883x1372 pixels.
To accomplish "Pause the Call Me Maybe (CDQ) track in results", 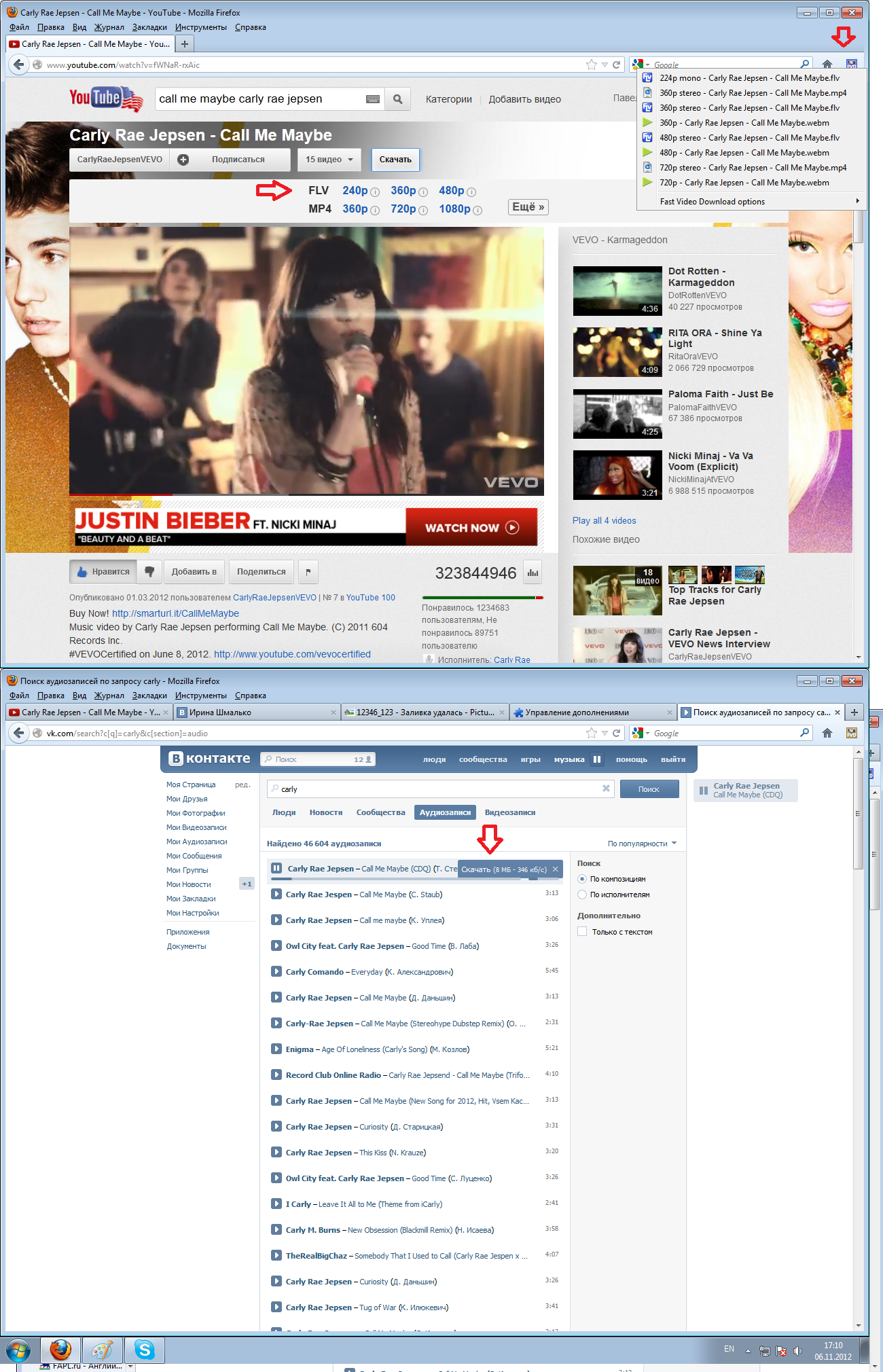I will click(276, 868).
